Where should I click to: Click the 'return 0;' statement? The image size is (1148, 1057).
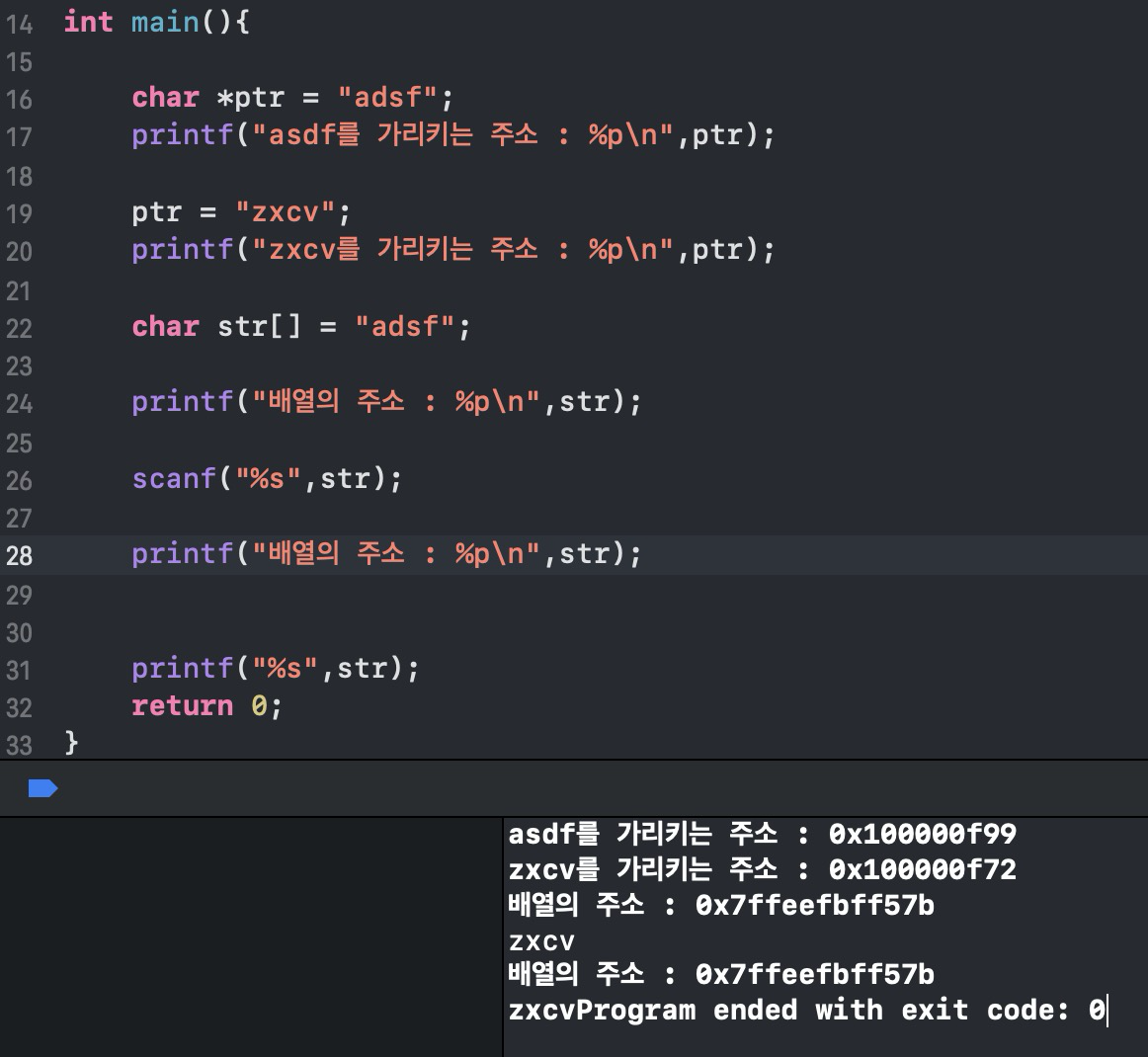[x=206, y=706]
